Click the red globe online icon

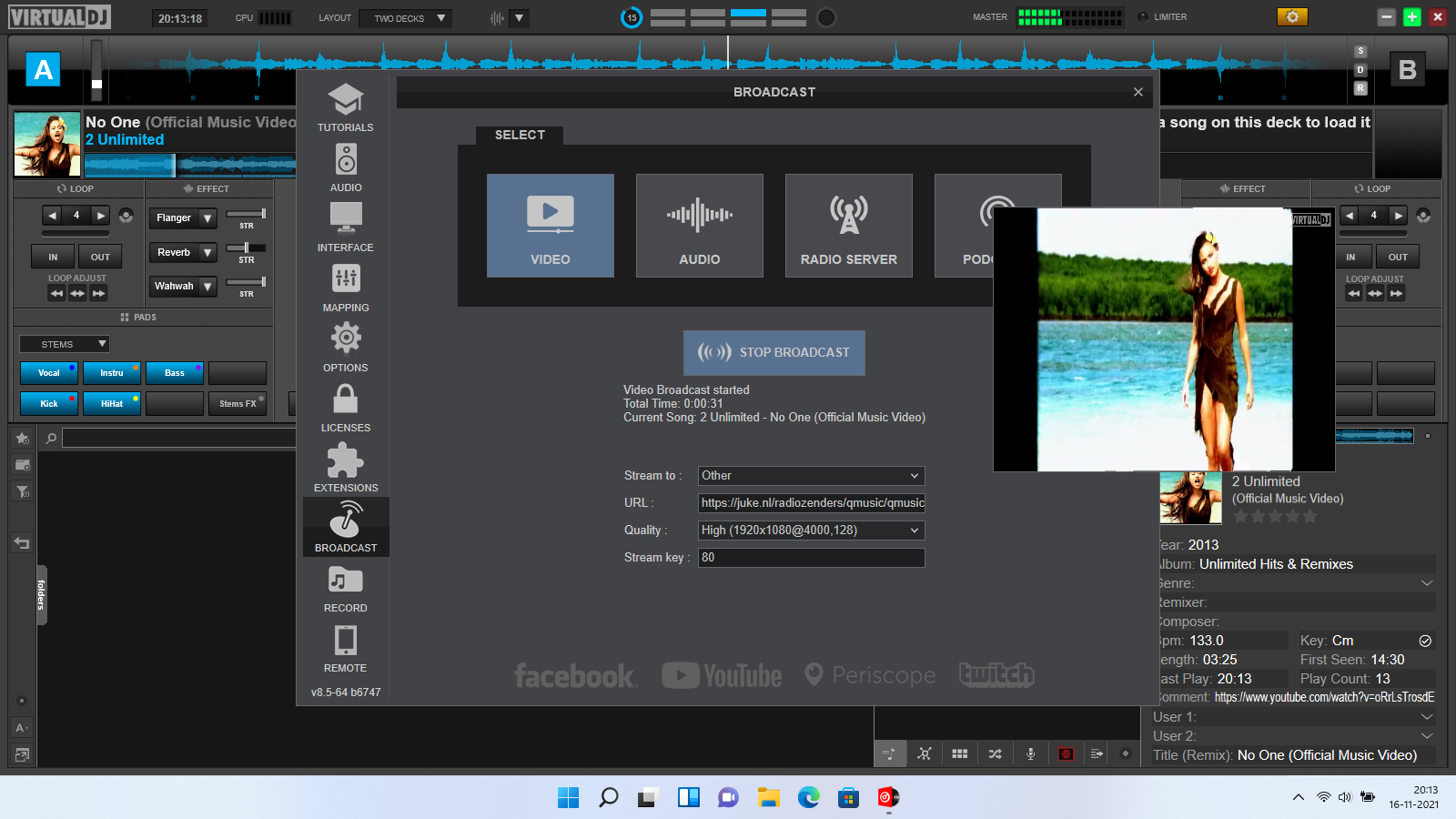tap(1067, 754)
